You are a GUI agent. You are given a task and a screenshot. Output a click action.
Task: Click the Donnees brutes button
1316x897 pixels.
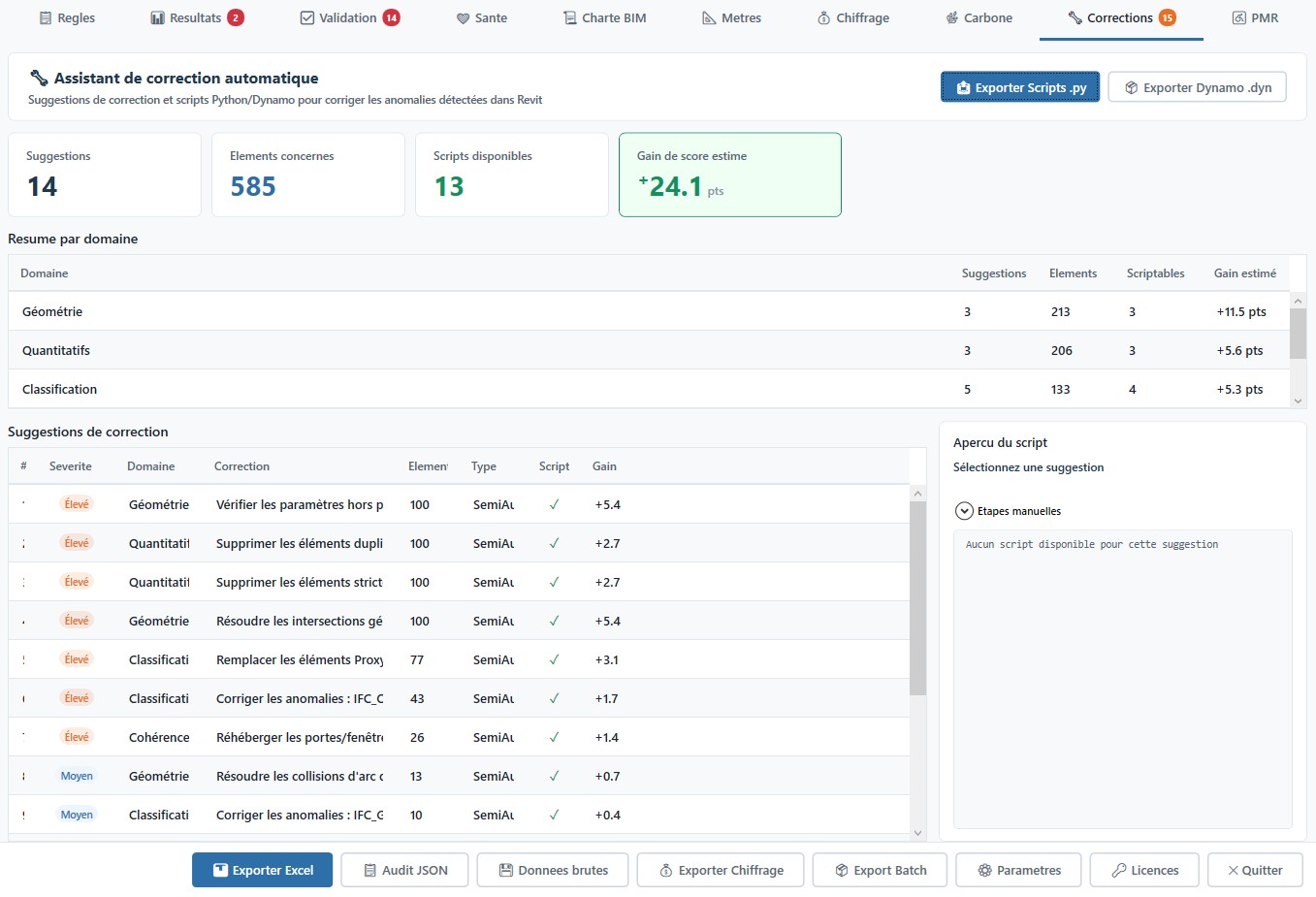click(553, 870)
